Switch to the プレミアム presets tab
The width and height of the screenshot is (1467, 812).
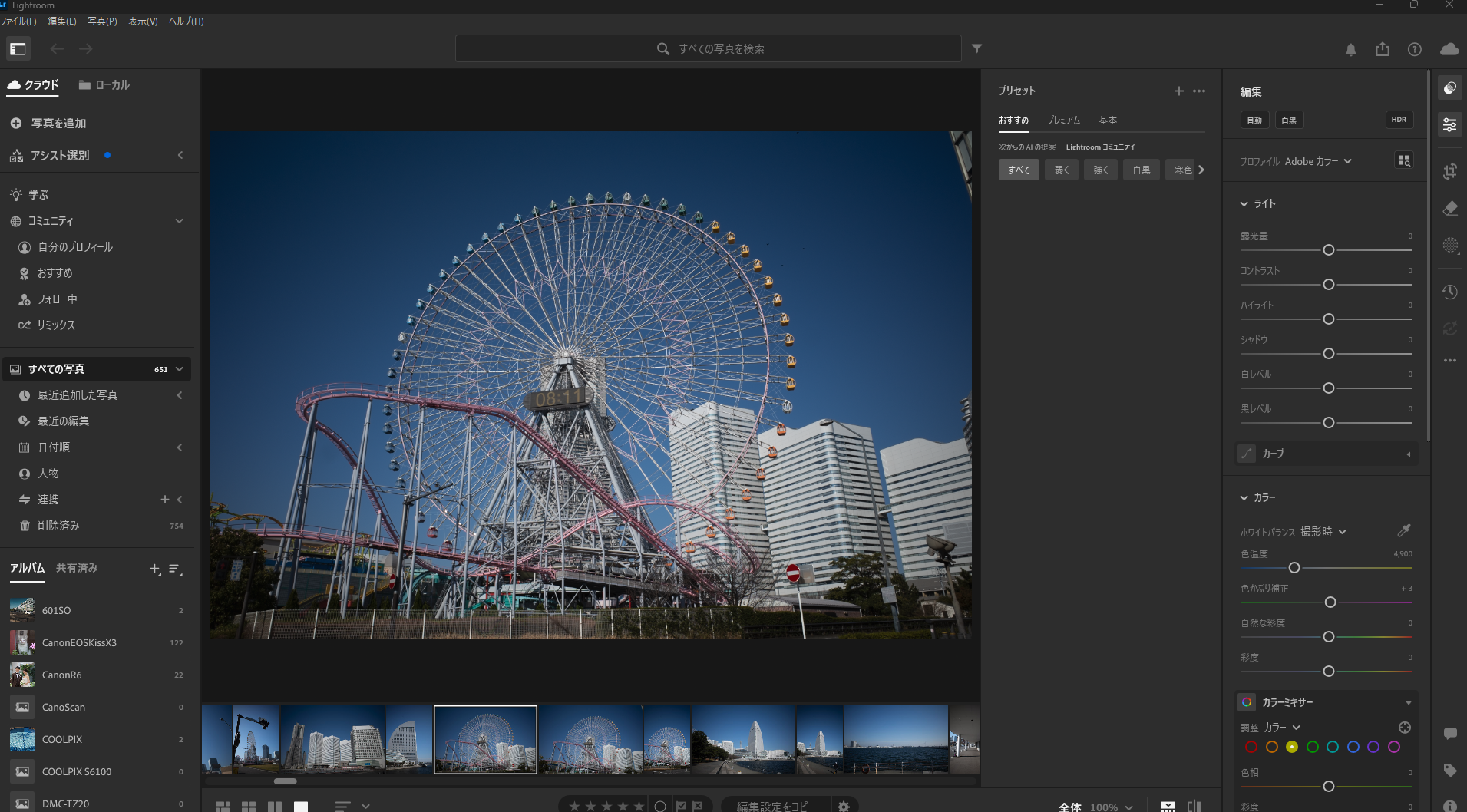1063,120
